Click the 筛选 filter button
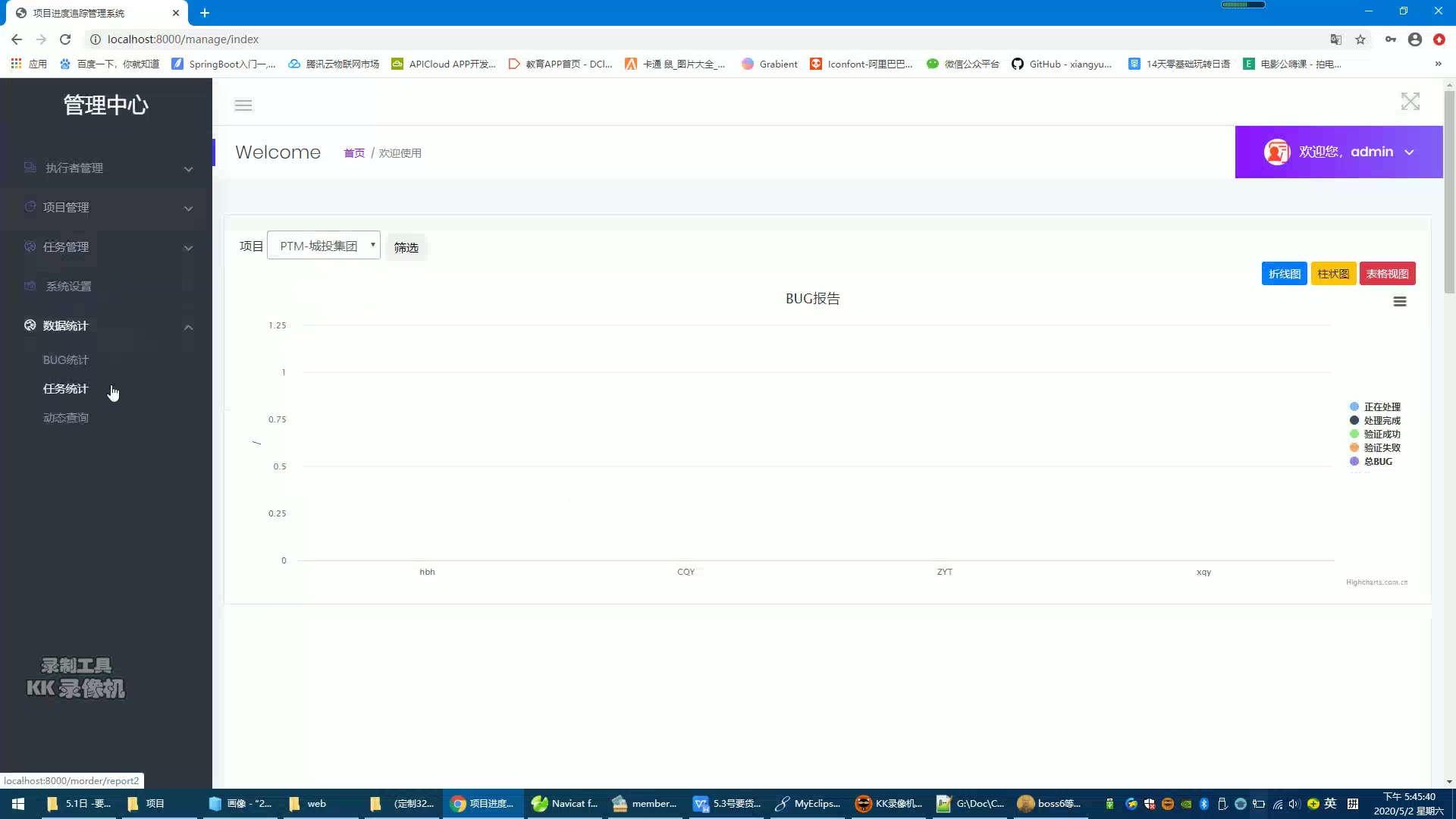Viewport: 1456px width, 819px height. pos(406,247)
